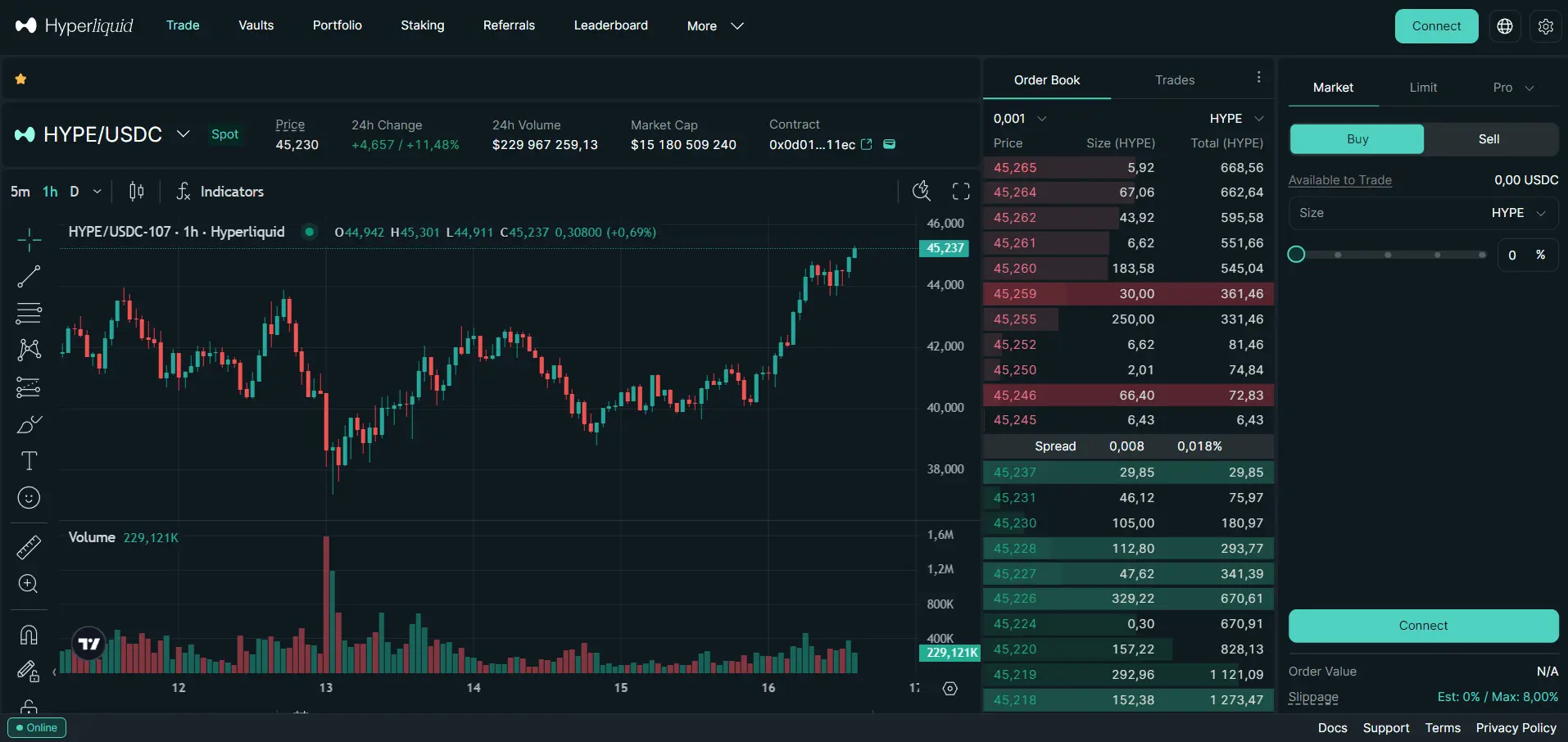Select the 1h timeframe
The height and width of the screenshot is (742, 1568).
tap(50, 192)
